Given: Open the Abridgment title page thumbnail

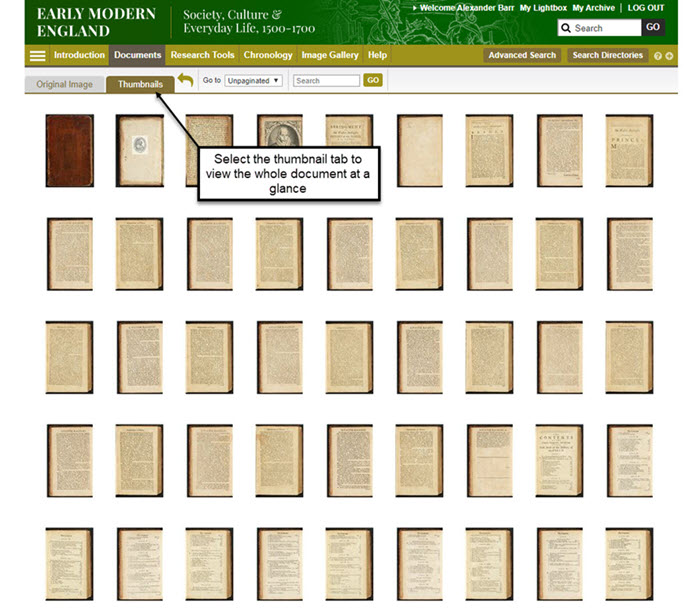Looking at the screenshot, I should pyautogui.click(x=349, y=130).
